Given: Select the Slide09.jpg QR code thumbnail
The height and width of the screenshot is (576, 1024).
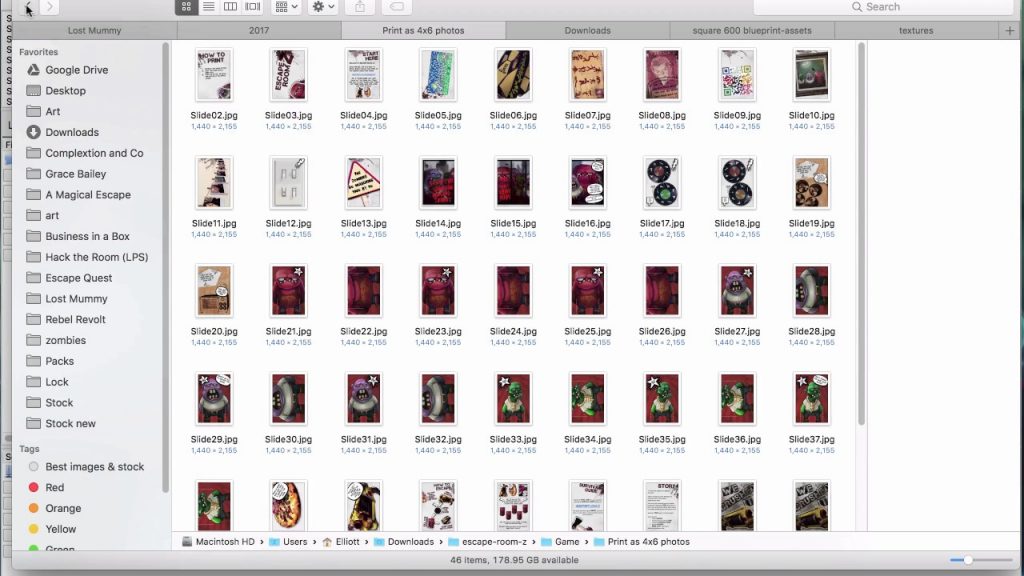Looking at the screenshot, I should [737, 75].
